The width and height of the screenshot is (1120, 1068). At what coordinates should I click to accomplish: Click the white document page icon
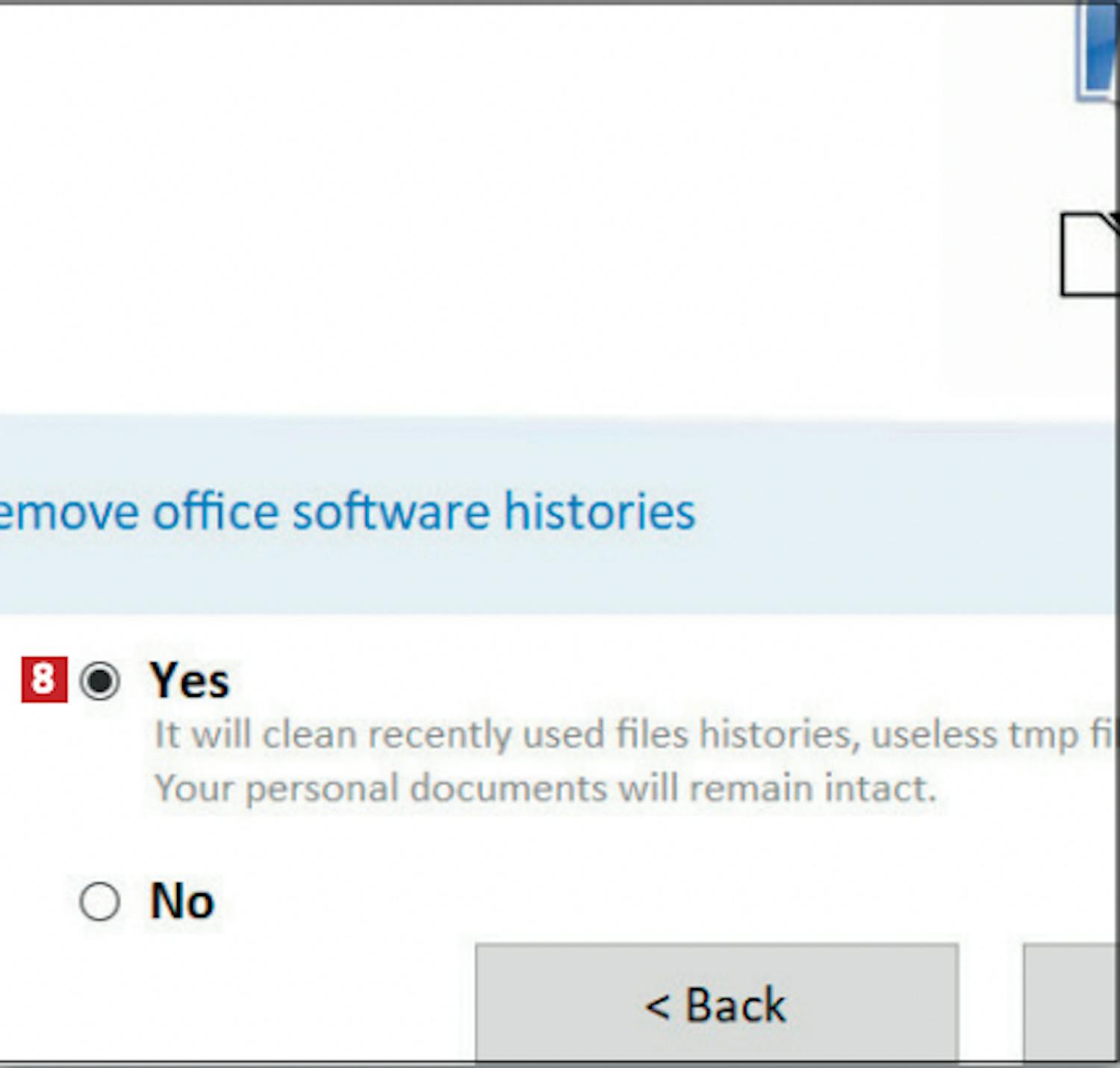coord(1089,254)
